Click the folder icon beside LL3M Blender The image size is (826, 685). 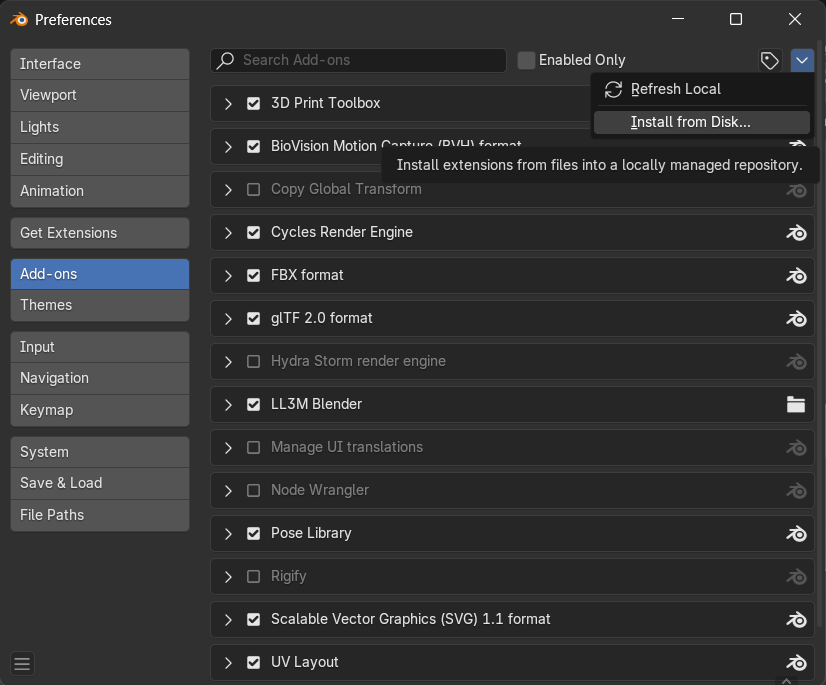pos(796,405)
